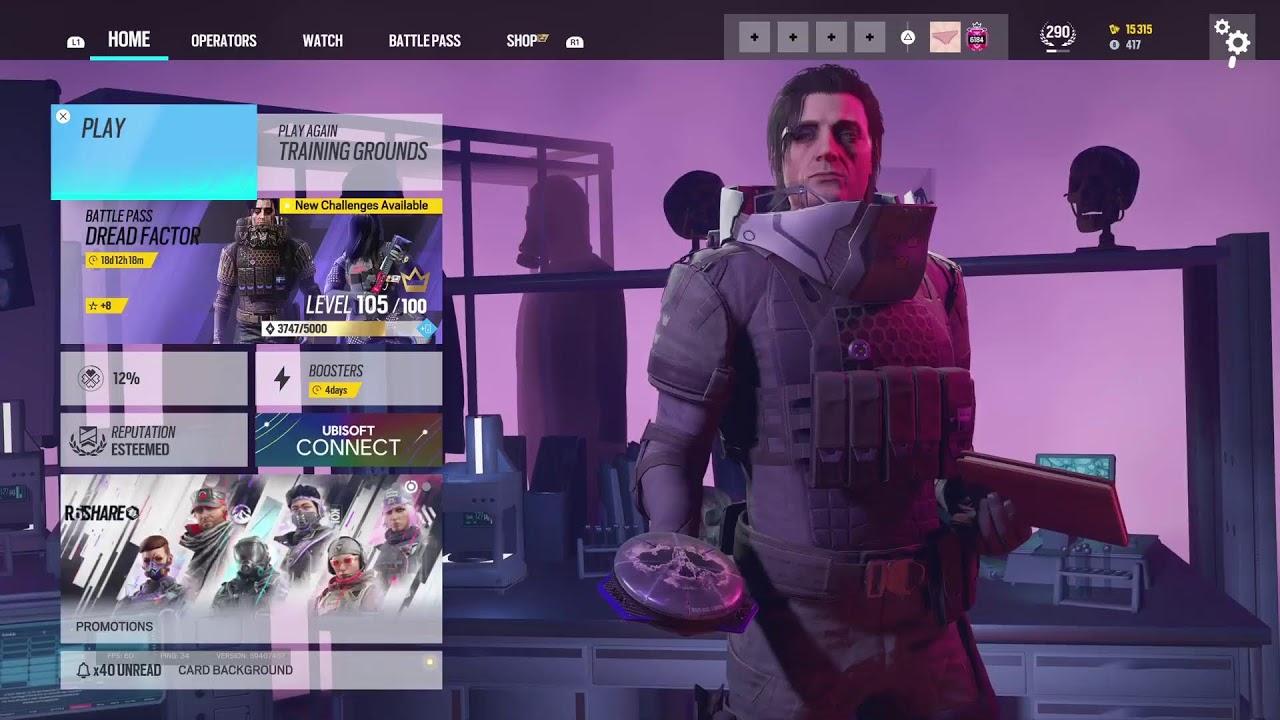The image size is (1280, 720).
Task: Click the New Challenges Available label
Action: click(361, 206)
